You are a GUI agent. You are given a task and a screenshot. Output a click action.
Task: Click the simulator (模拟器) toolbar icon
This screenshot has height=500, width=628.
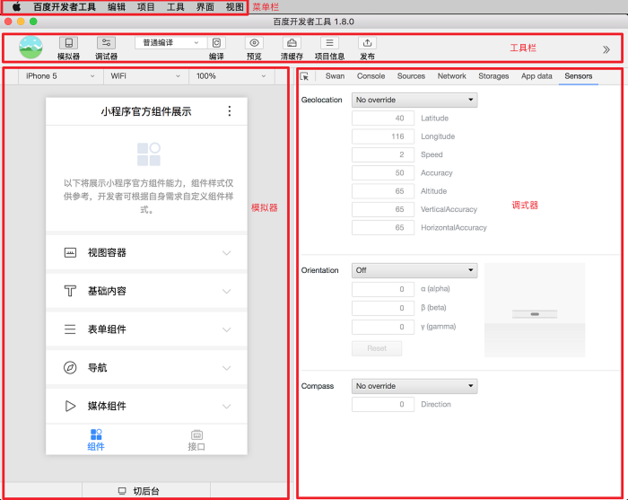[69, 44]
